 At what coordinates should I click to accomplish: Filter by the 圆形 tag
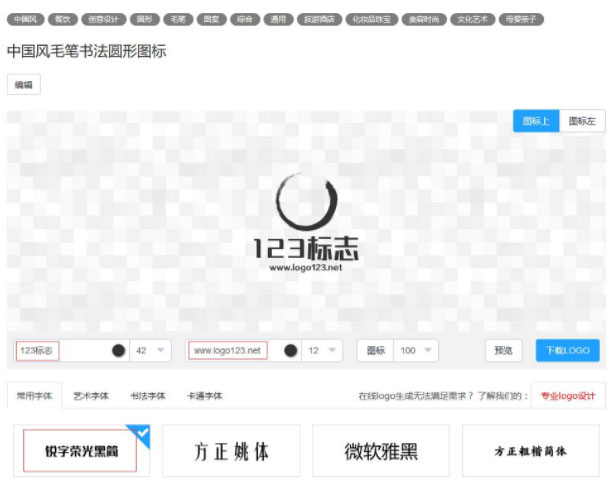pos(145,19)
